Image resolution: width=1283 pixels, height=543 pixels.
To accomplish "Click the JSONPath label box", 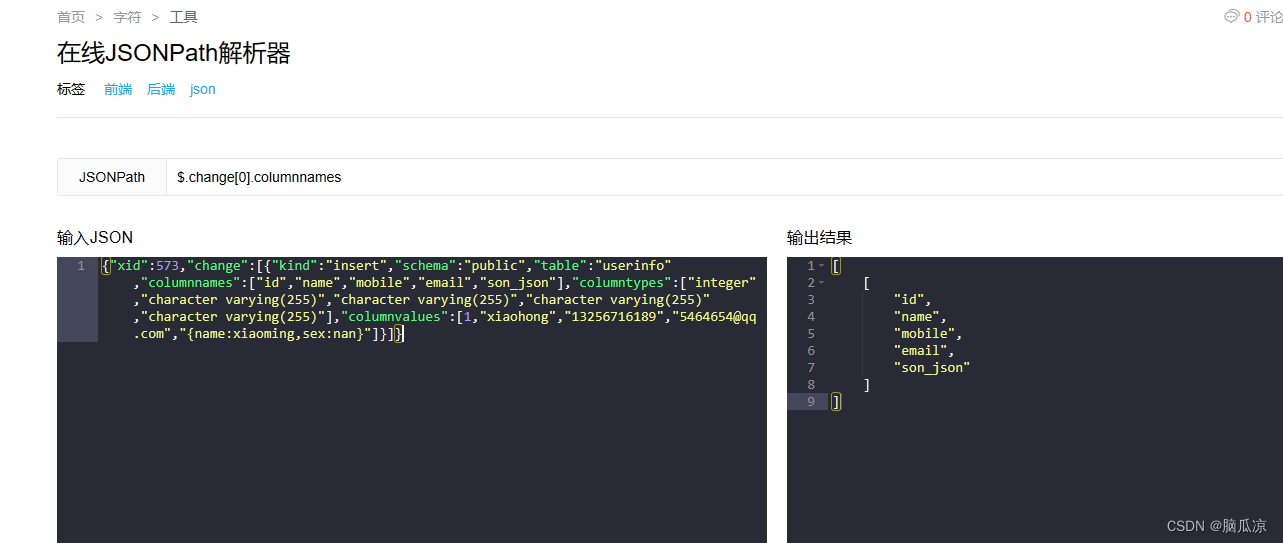I will click(112, 177).
